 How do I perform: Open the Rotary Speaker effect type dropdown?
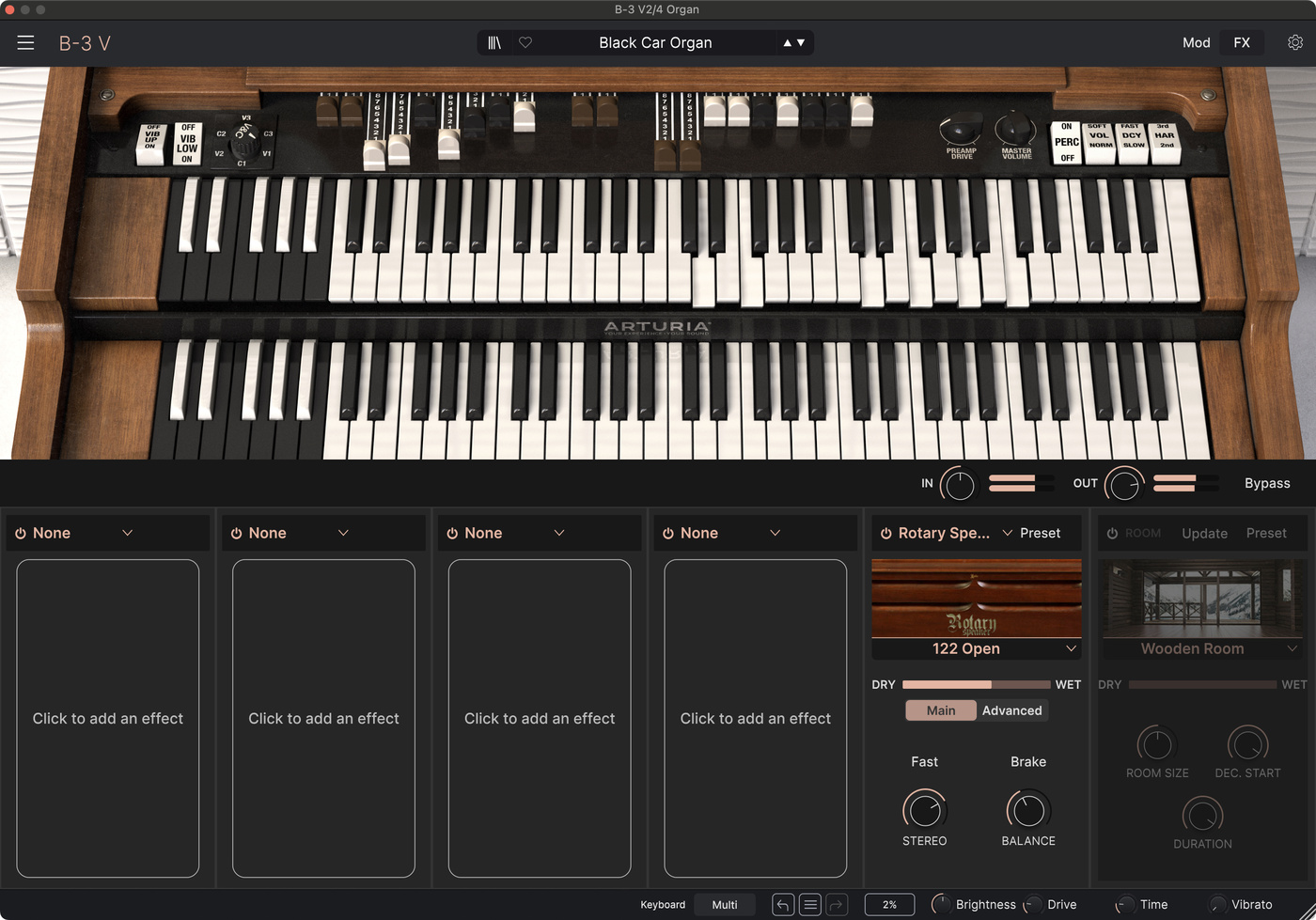pyautogui.click(x=1008, y=533)
